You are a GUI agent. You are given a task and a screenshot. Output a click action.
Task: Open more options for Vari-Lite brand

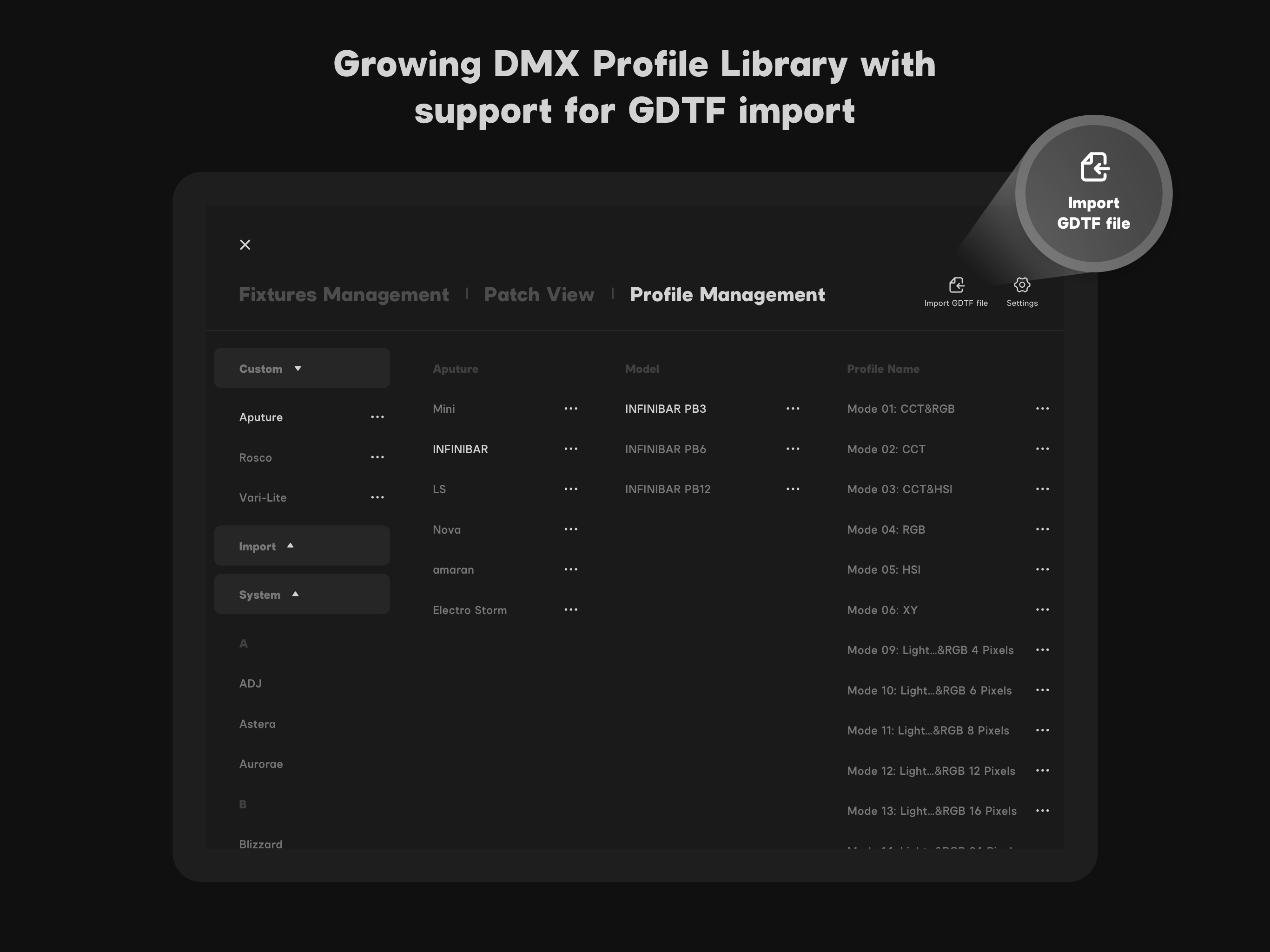pos(377,498)
